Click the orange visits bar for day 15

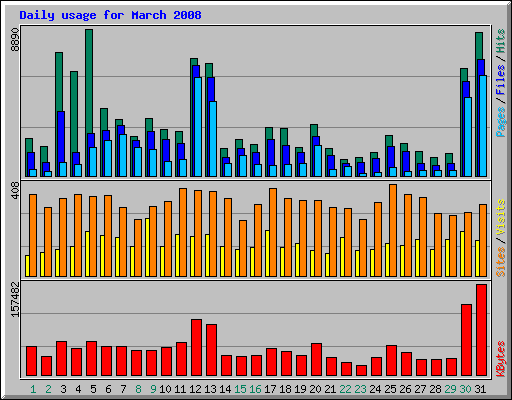coord(243,248)
